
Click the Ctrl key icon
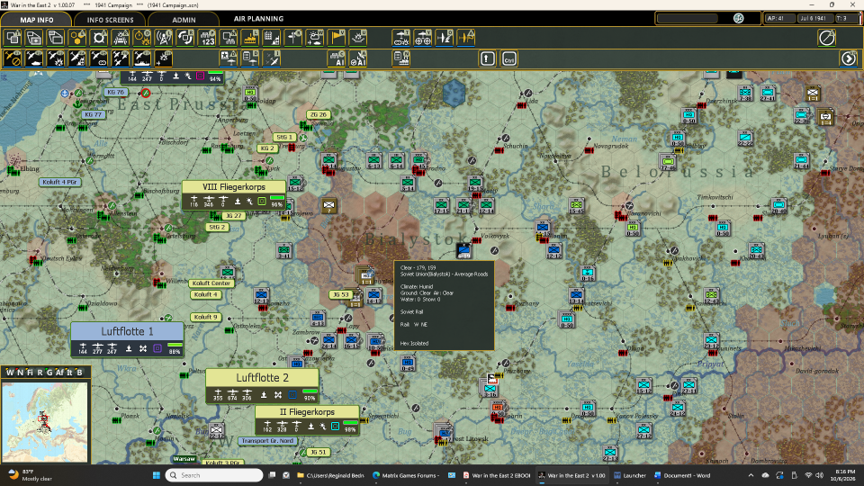pos(509,58)
